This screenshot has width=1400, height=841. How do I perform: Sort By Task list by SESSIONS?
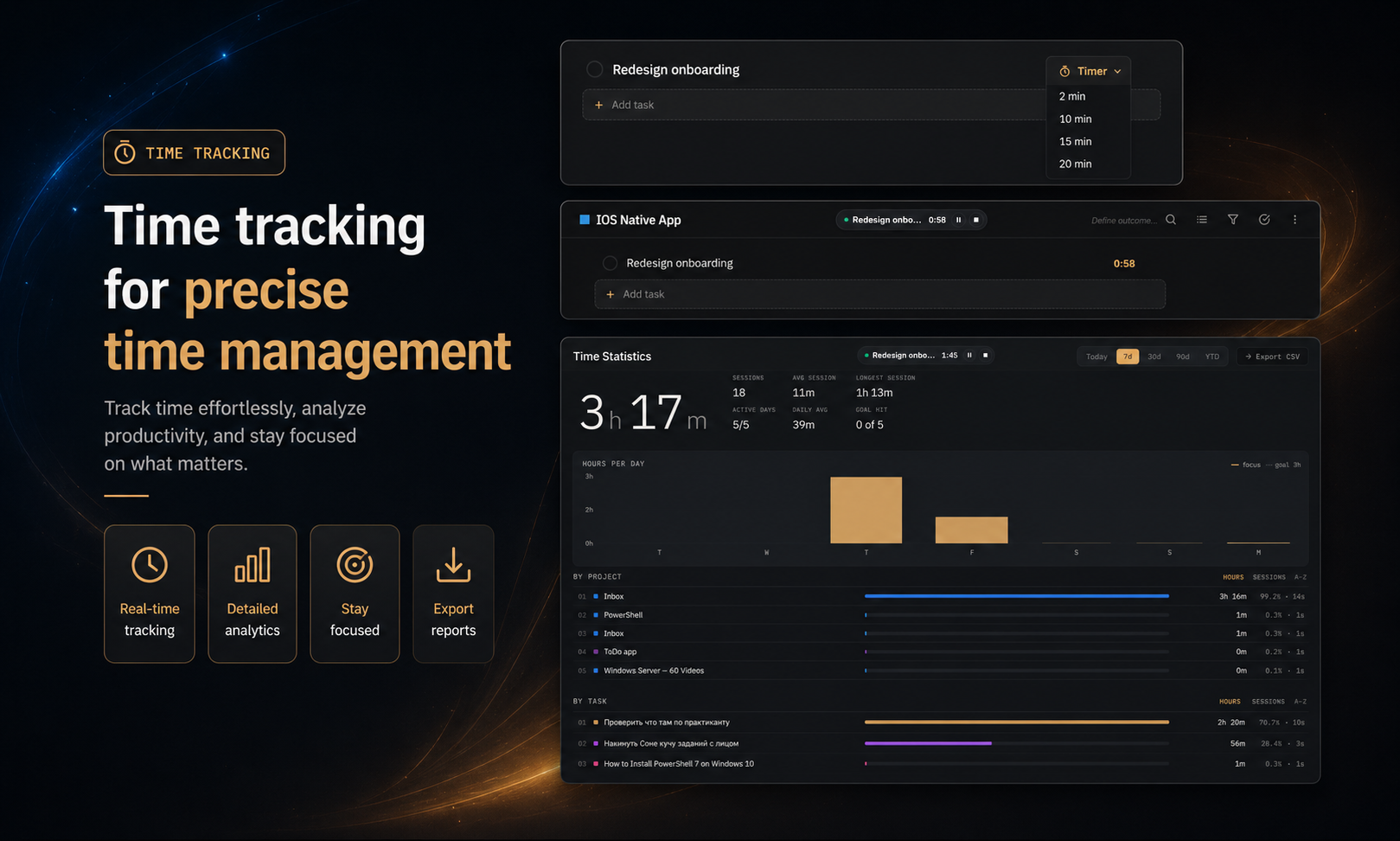coord(1268,702)
